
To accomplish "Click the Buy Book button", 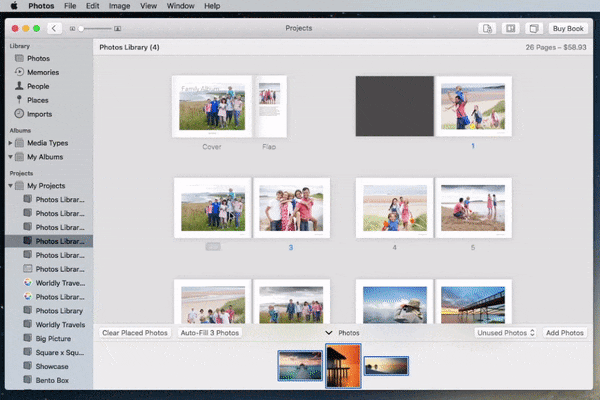I will tap(568, 29).
